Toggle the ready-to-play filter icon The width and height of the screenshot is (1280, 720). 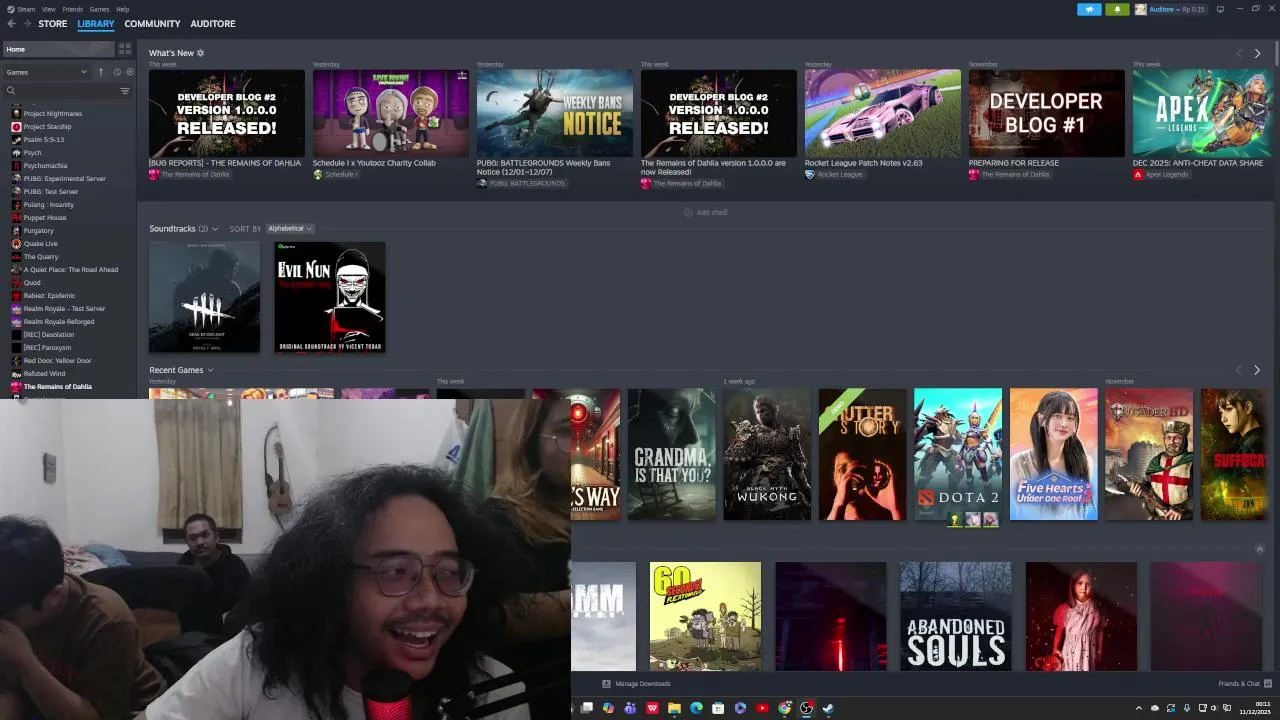point(130,72)
